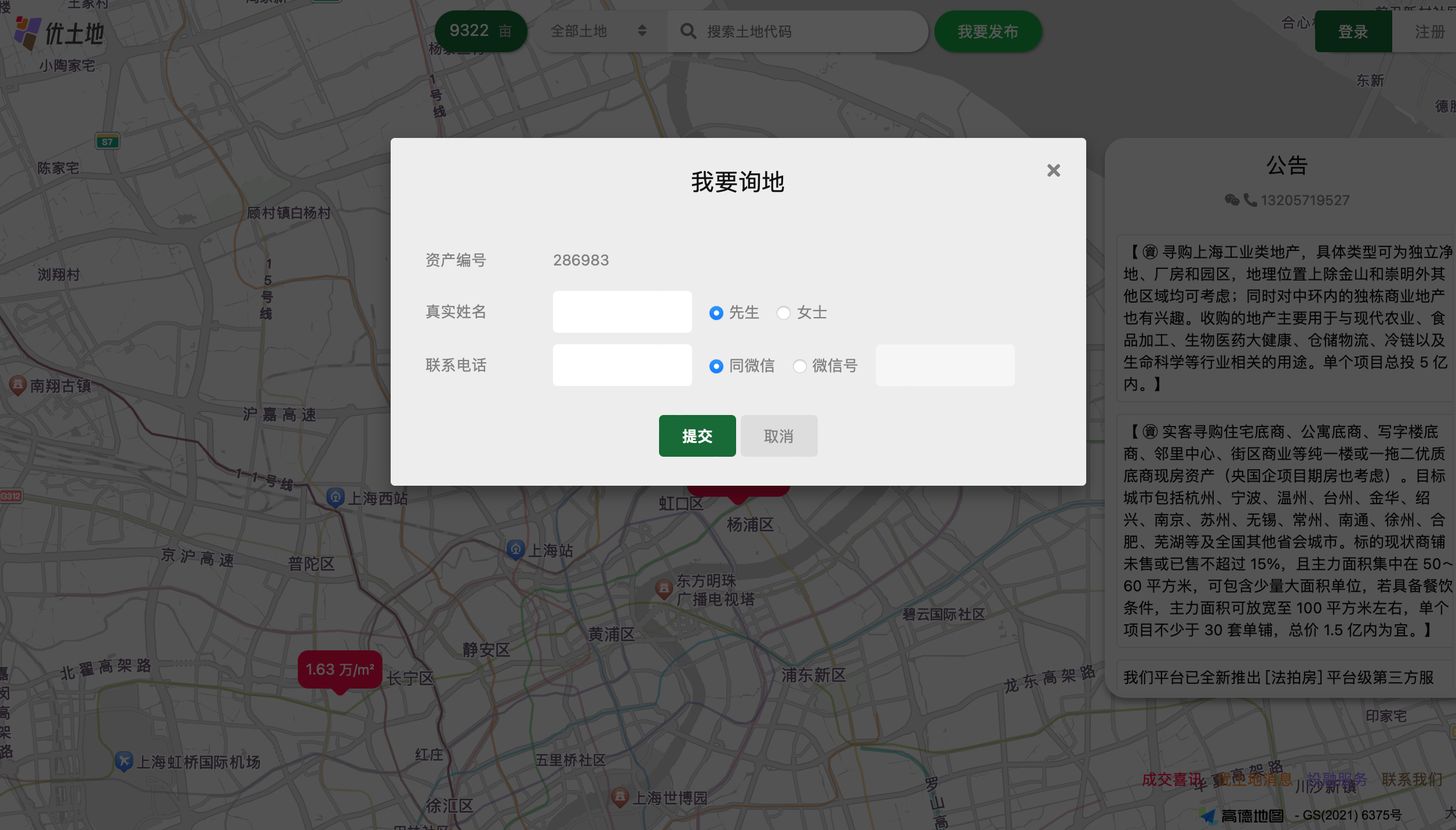Select the 女士 radio option
The height and width of the screenshot is (830, 1456).
point(784,312)
